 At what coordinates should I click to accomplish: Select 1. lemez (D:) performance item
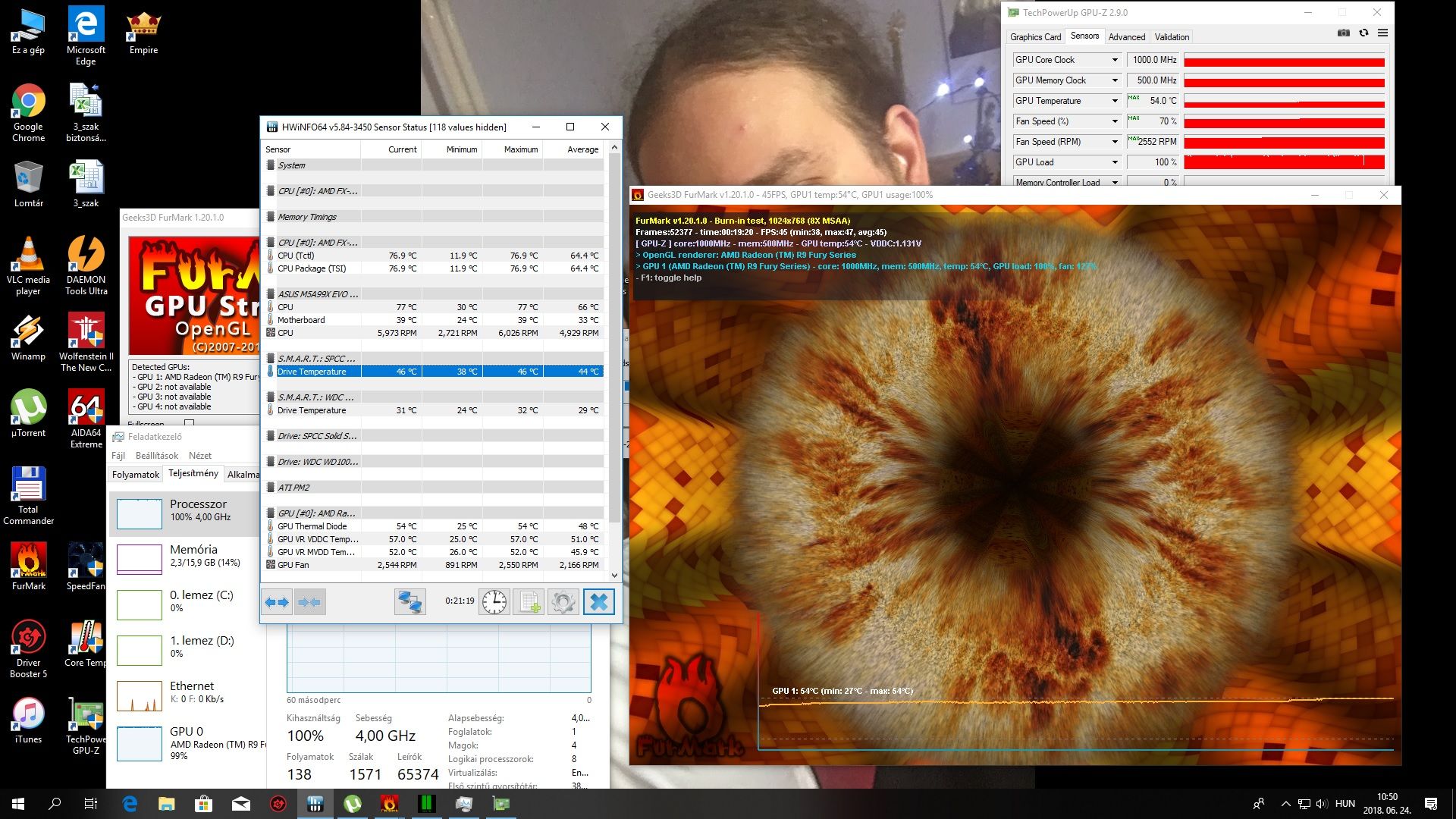tap(187, 649)
